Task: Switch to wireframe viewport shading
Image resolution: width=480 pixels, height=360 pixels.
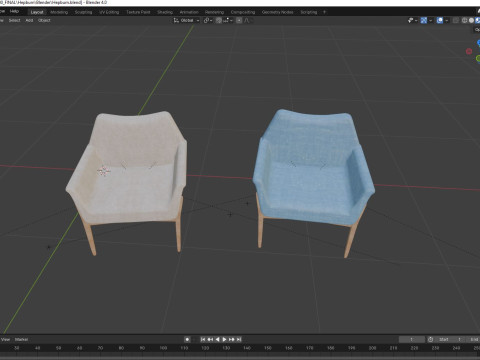Action: 465,20
